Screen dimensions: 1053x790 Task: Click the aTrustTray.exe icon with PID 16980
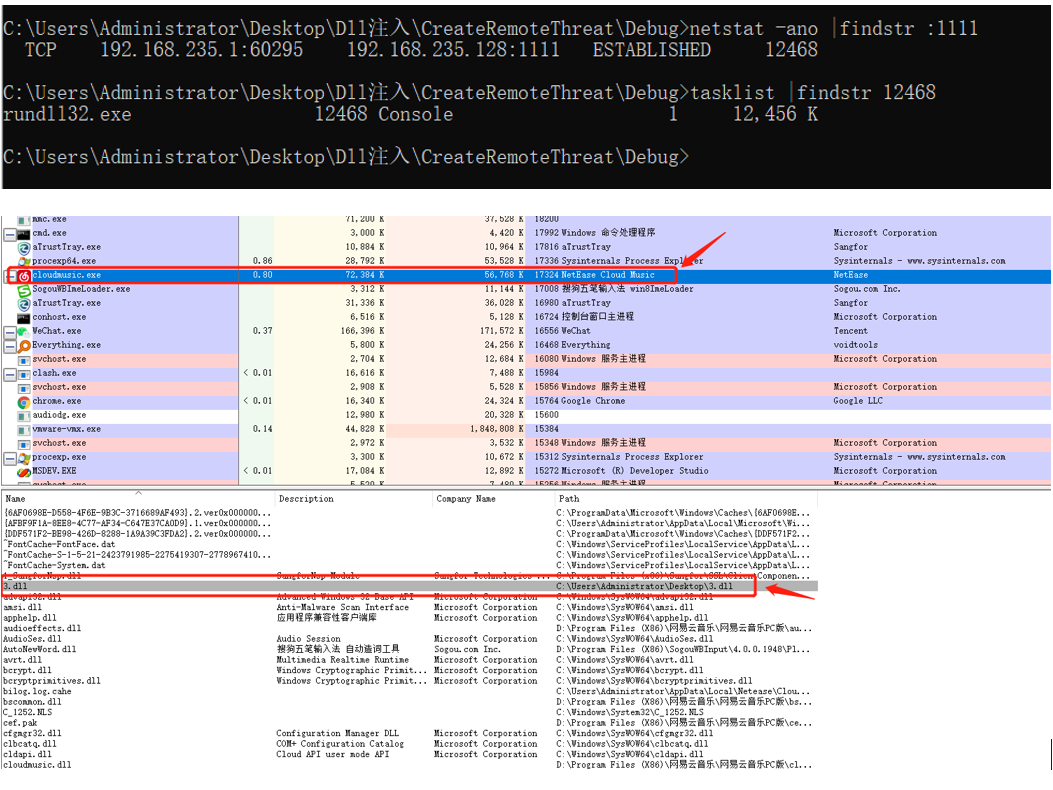[24, 304]
